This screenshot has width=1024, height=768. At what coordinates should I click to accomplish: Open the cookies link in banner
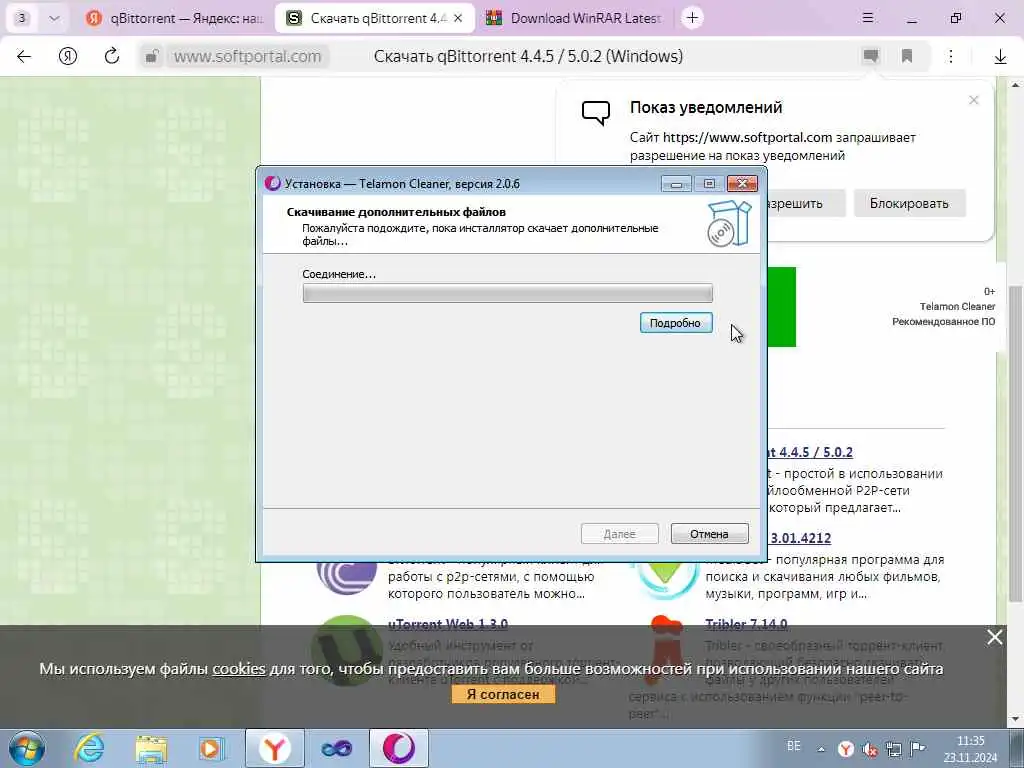(x=239, y=669)
